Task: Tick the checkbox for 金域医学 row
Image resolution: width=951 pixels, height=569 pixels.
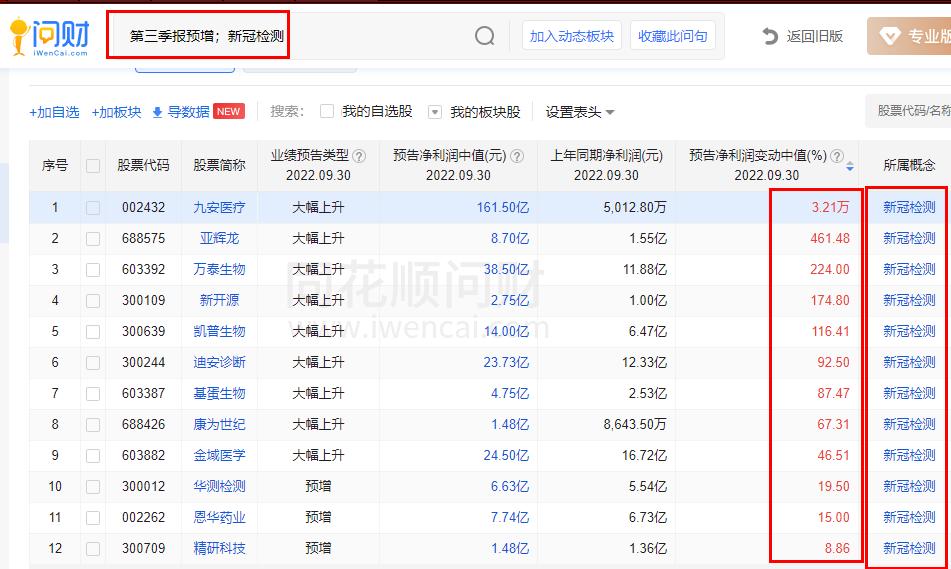Action: click(x=93, y=456)
